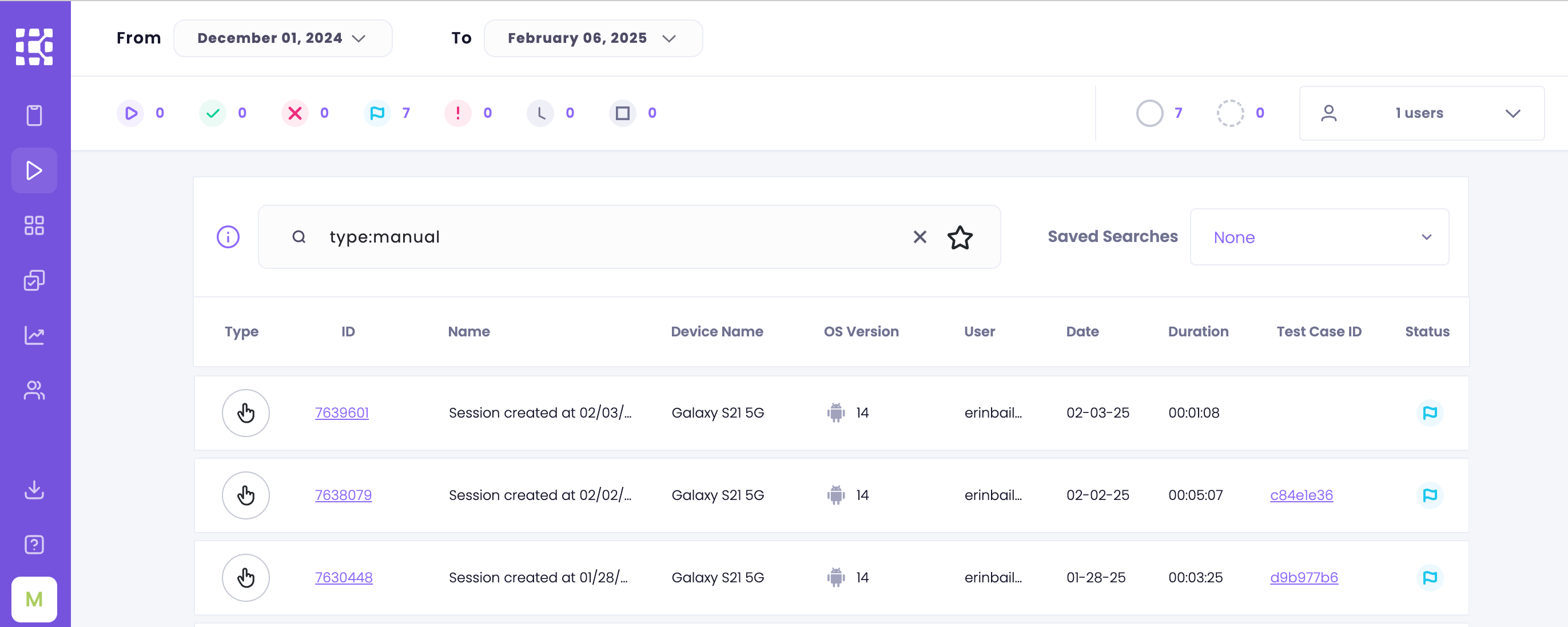Open the From date dropdown
The image size is (1568, 627).
(283, 38)
